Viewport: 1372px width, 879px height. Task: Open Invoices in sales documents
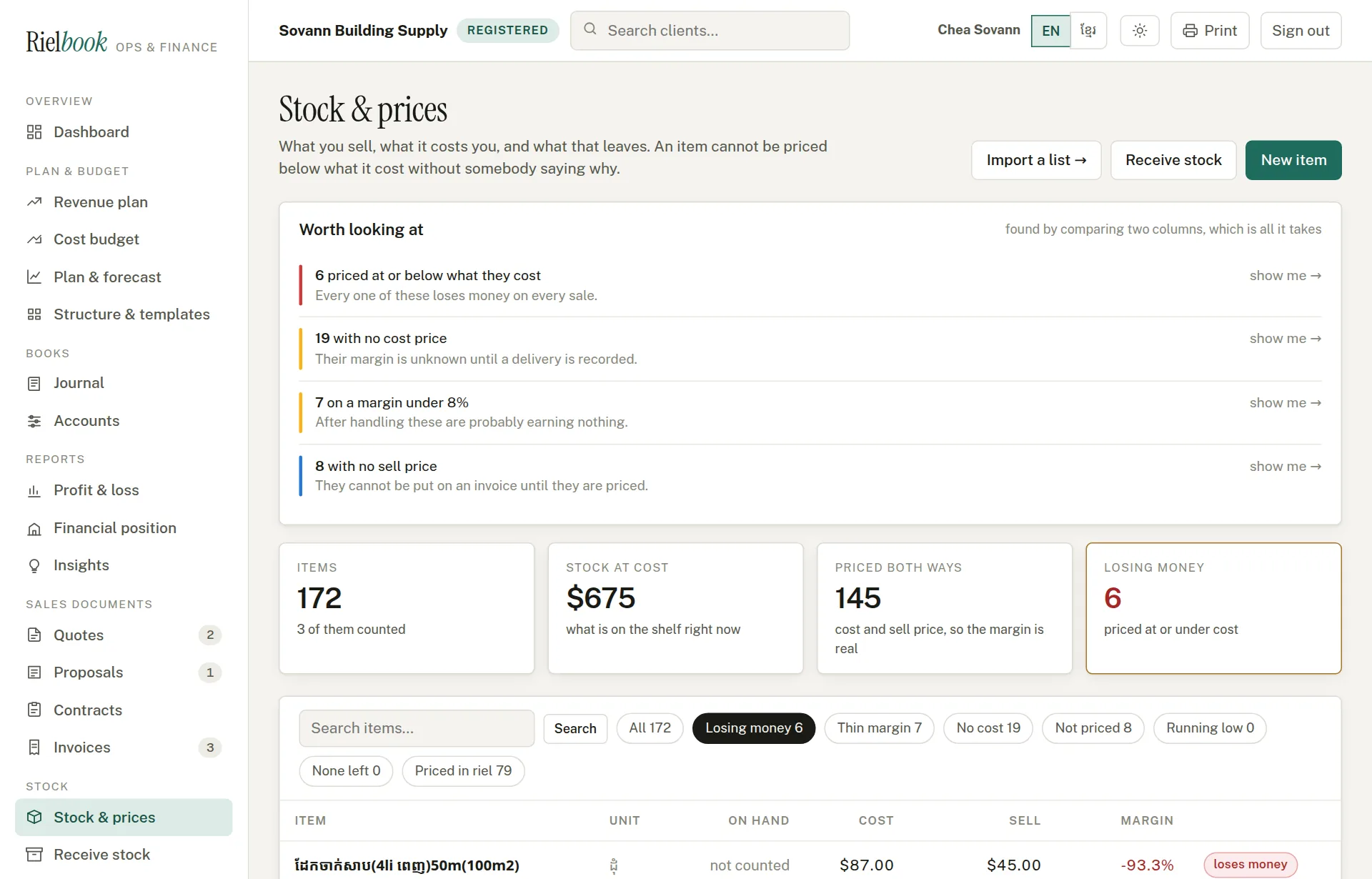[x=124, y=748]
